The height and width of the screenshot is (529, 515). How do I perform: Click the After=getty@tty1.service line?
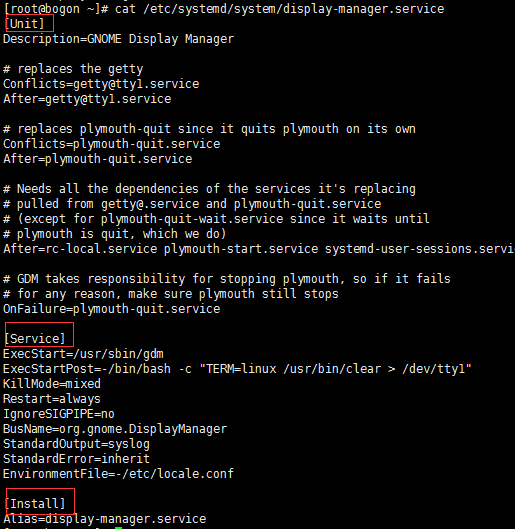click(87, 99)
